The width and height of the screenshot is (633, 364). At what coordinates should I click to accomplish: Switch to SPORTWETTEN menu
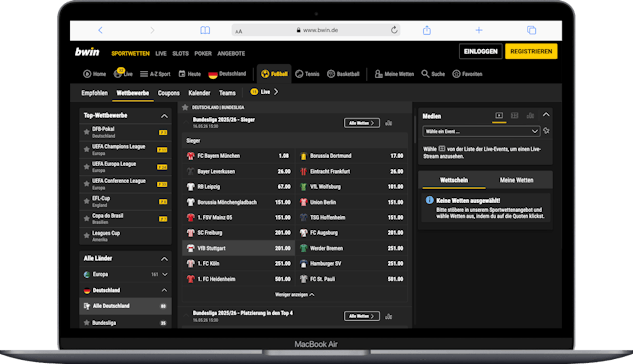coord(130,53)
